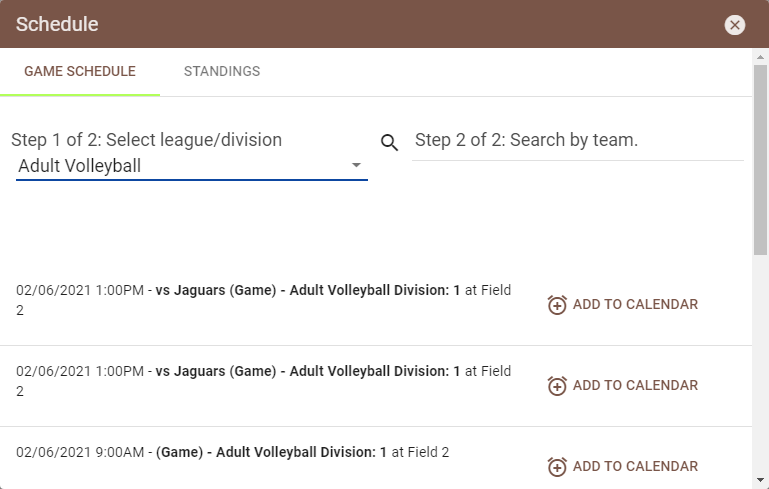Viewport: 769px width, 489px height.
Task: Click the vertical scrollbar thumb
Action: pos(760,160)
